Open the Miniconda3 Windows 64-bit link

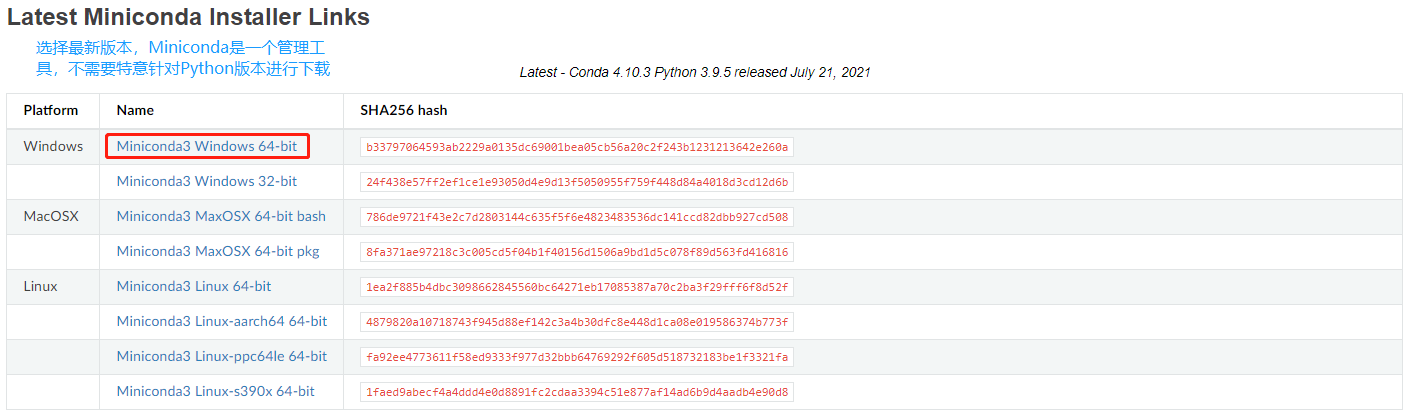(x=206, y=146)
